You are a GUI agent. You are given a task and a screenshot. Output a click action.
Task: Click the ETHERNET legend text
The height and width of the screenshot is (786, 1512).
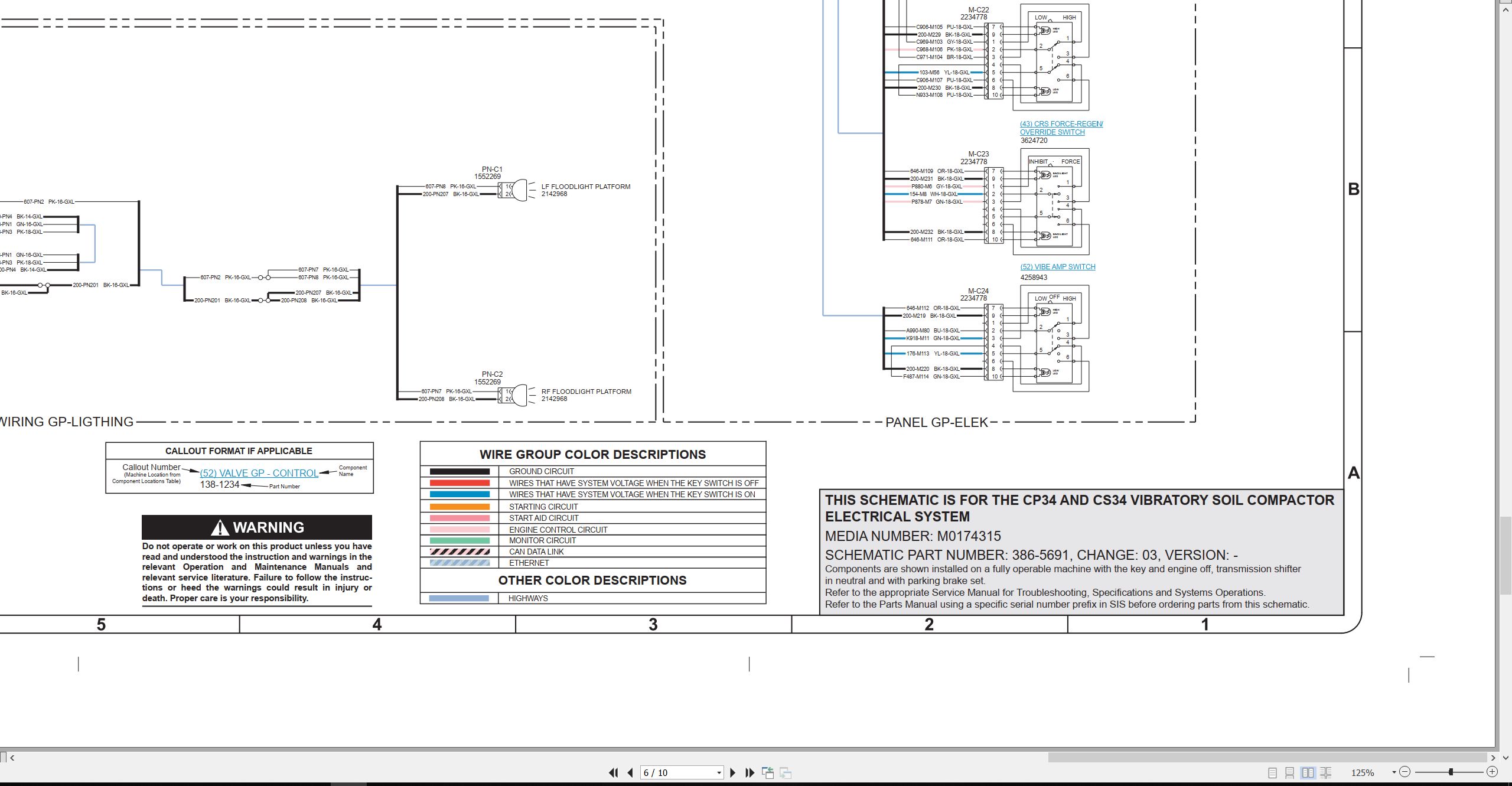pyautogui.click(x=529, y=563)
